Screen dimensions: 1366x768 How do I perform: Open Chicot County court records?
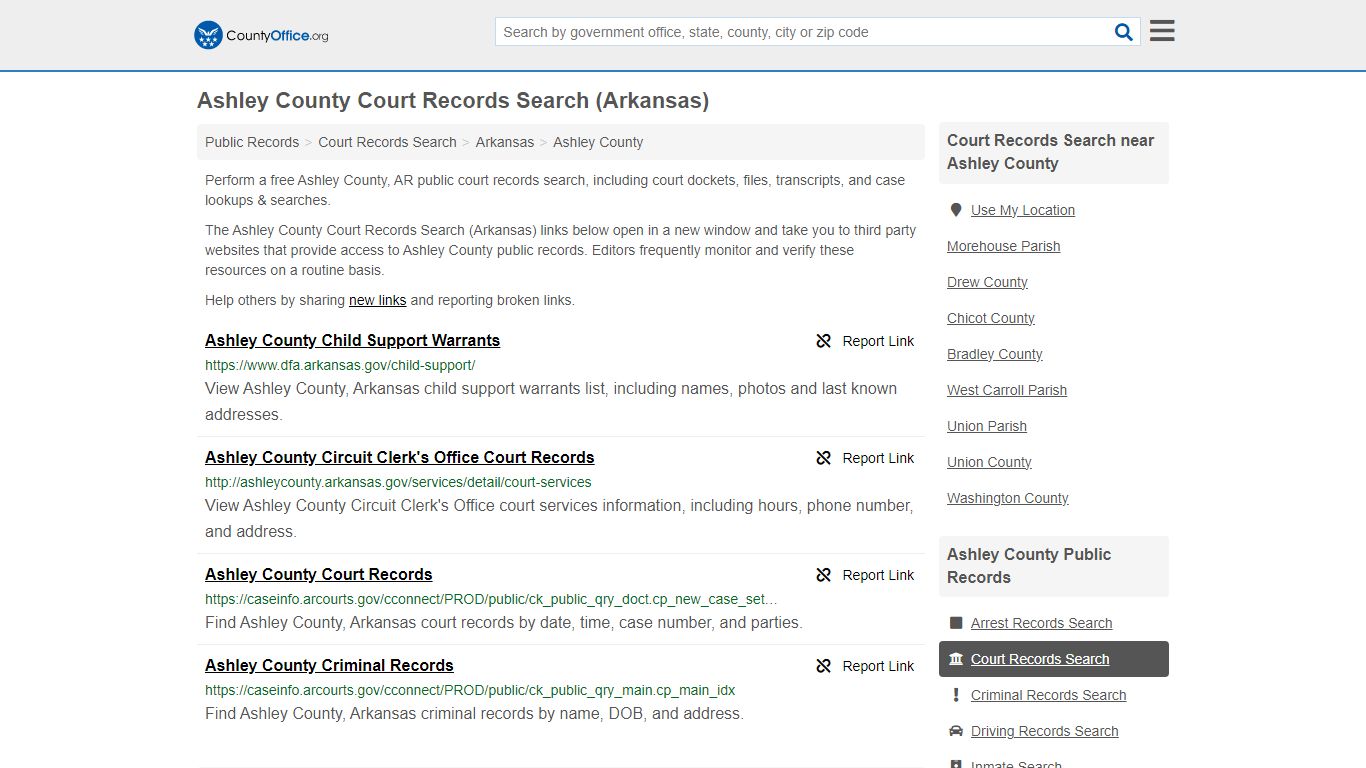point(991,318)
